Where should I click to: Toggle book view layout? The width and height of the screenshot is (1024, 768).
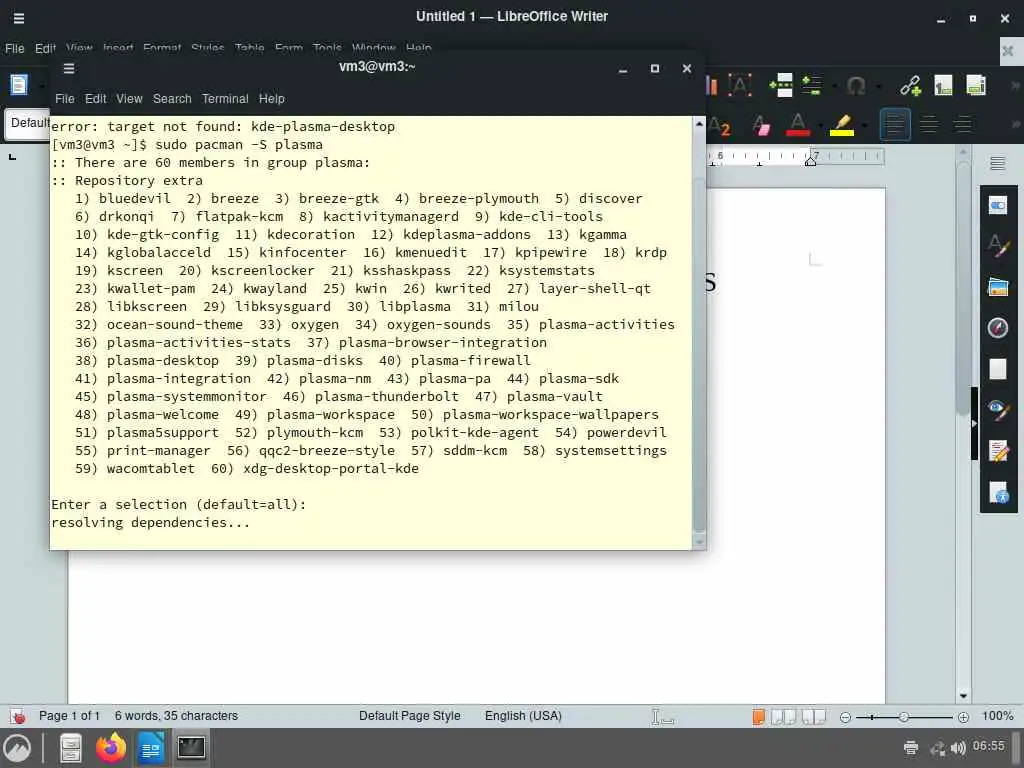[x=814, y=716]
